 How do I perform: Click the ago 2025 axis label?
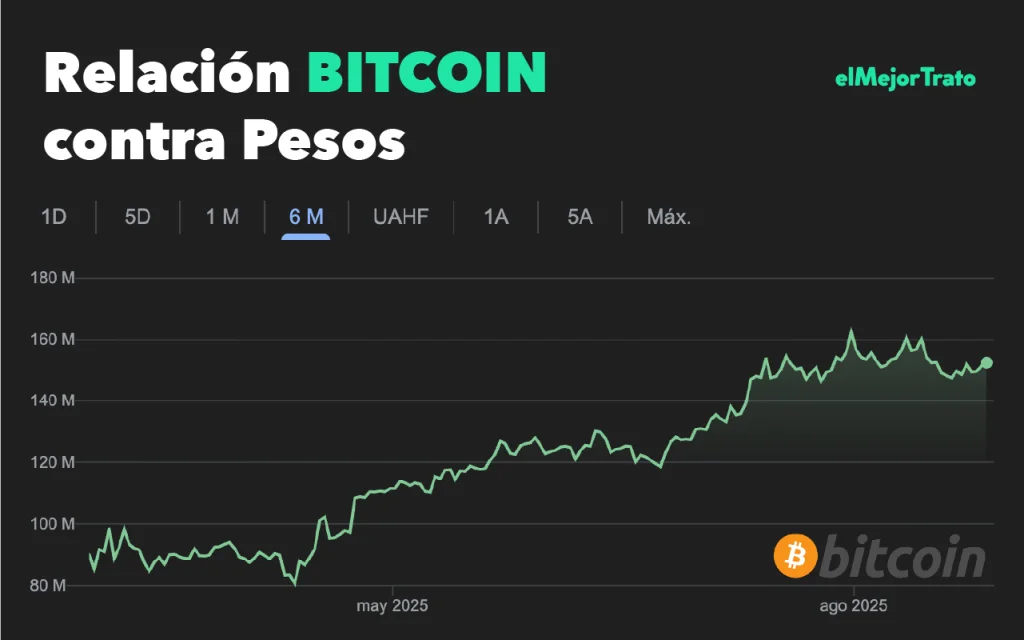click(x=852, y=606)
